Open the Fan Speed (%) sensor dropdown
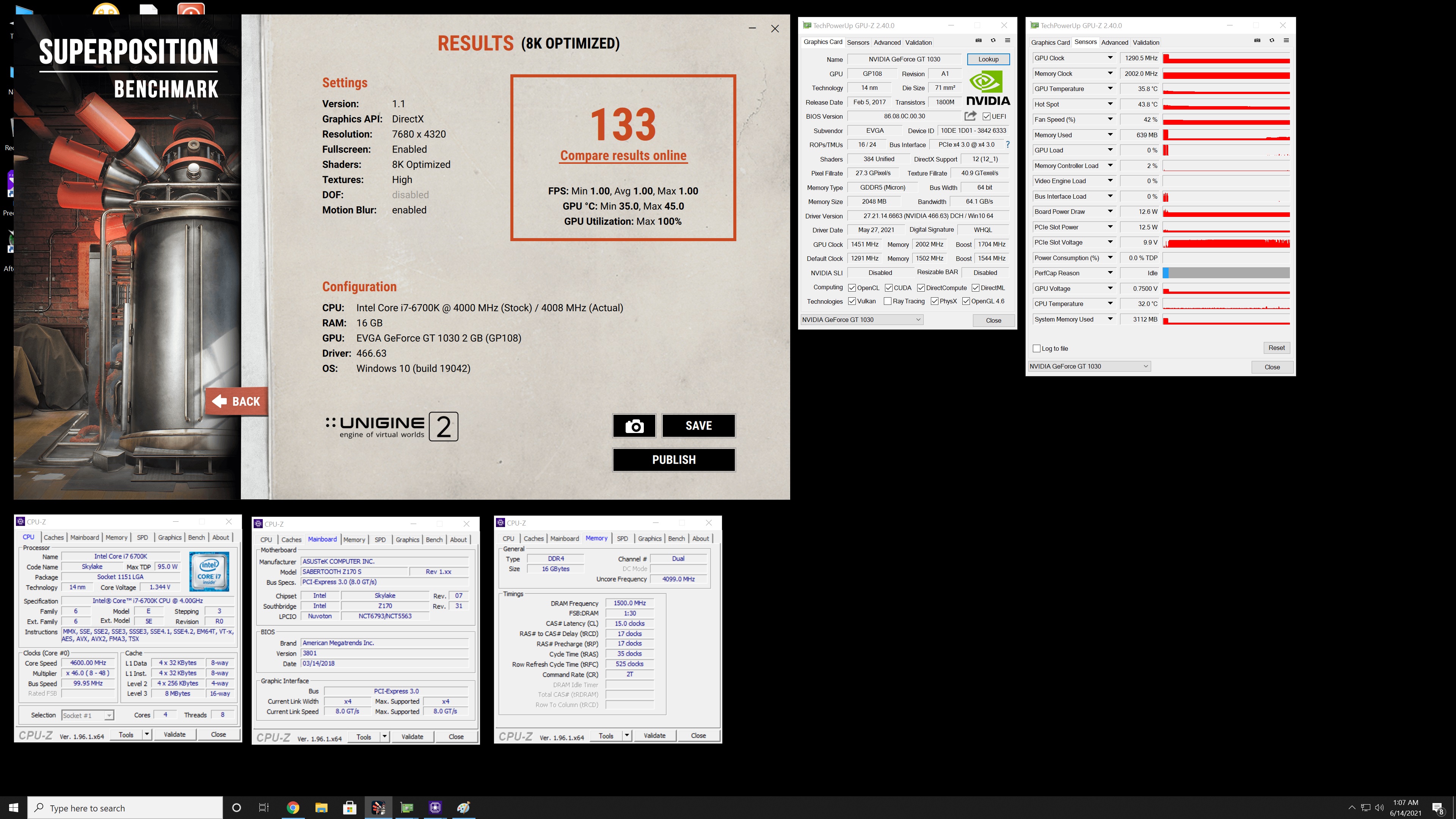 point(1110,119)
